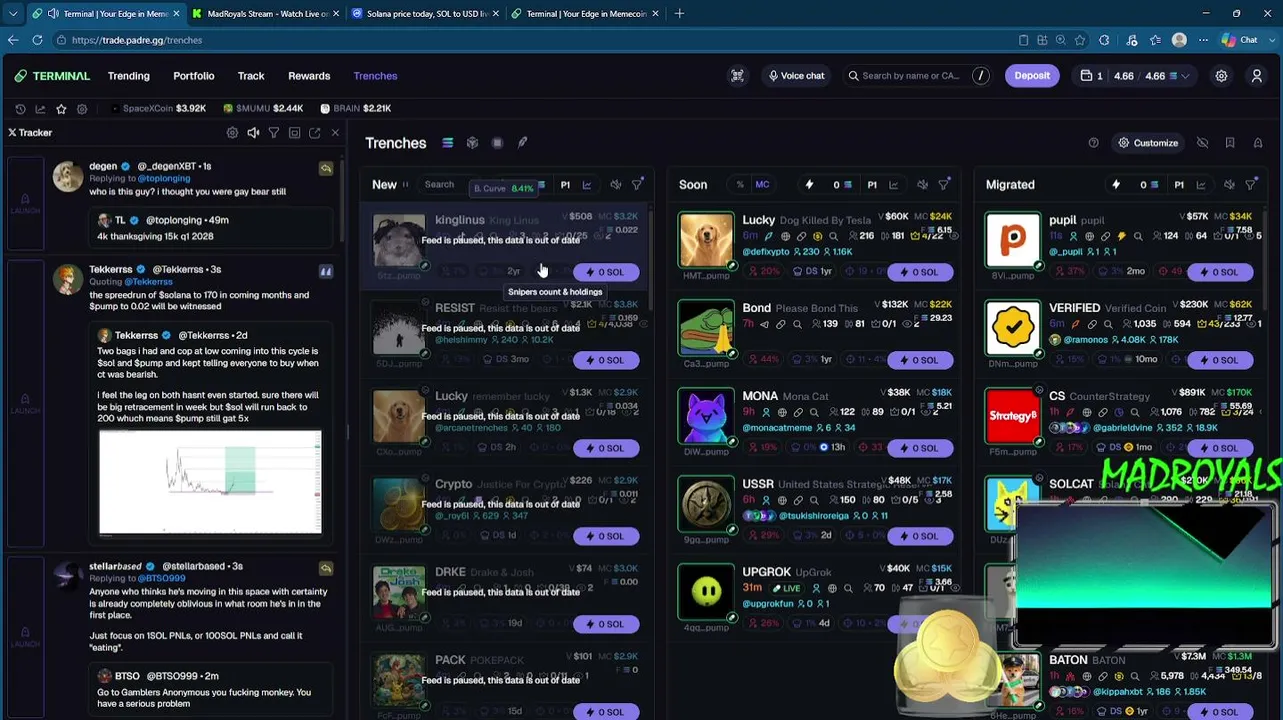Close the X Tracker panel

[x=335, y=133]
